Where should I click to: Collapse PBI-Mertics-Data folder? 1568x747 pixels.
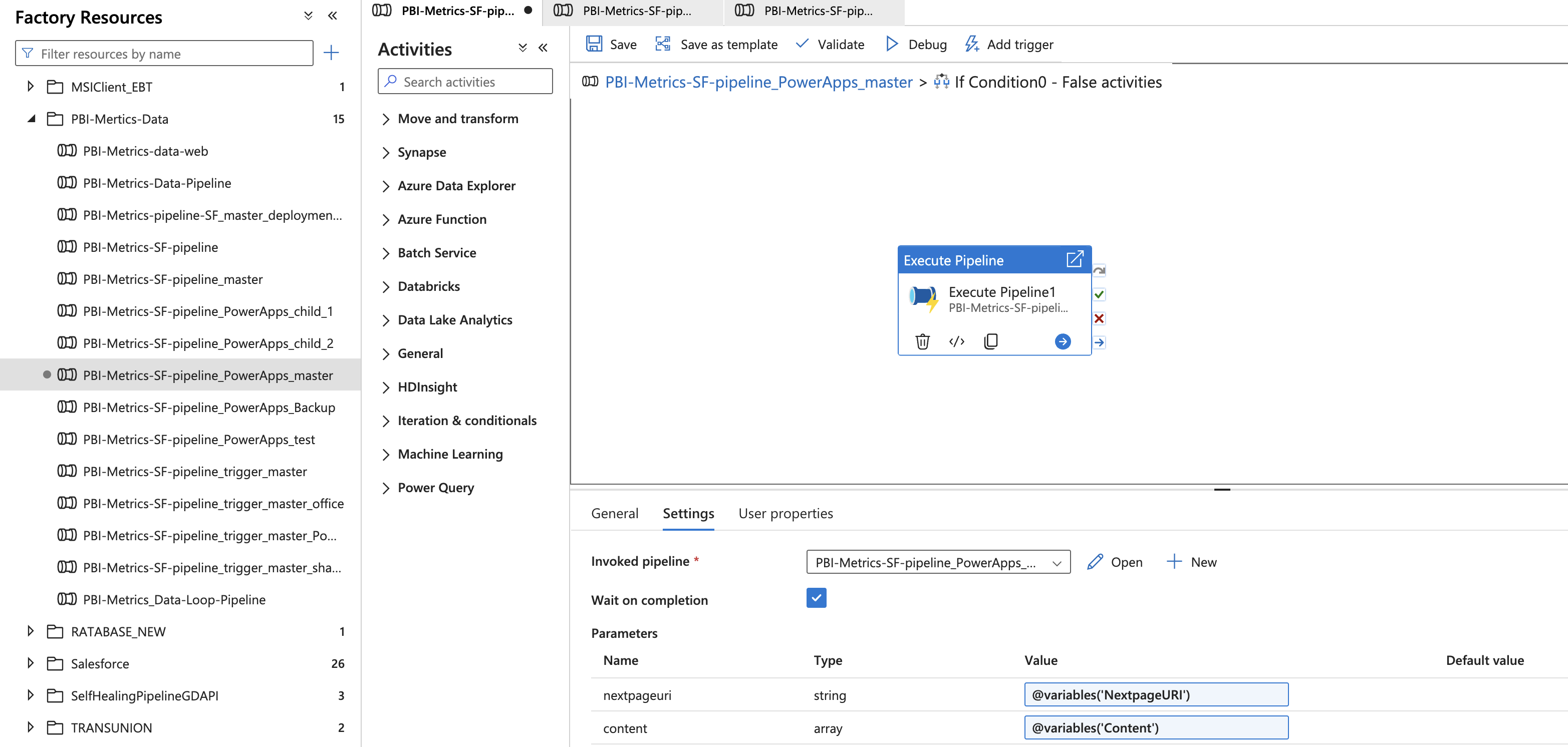tap(31, 119)
